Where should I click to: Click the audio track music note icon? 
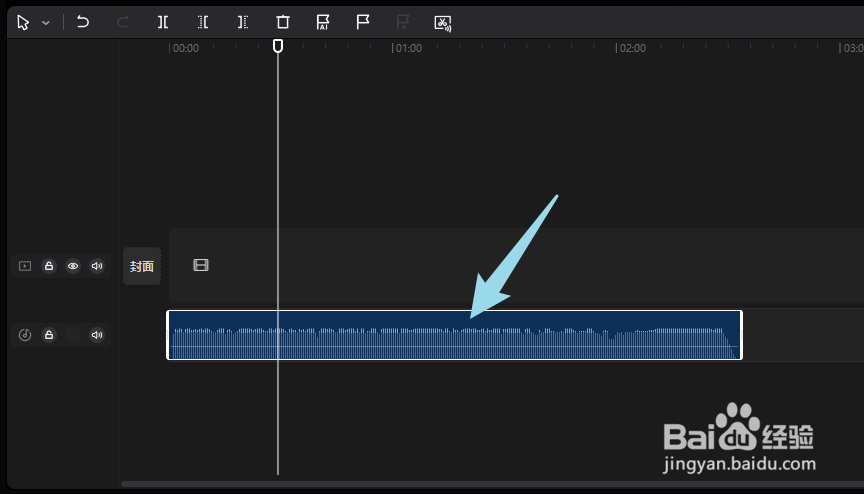click(25, 335)
